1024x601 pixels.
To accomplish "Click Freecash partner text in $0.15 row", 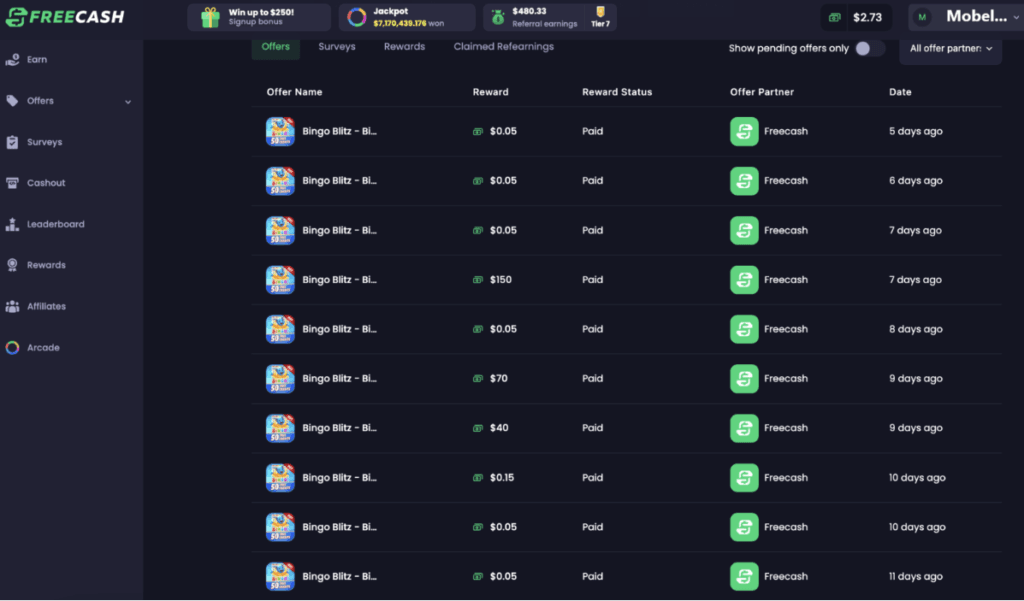I will point(786,478).
